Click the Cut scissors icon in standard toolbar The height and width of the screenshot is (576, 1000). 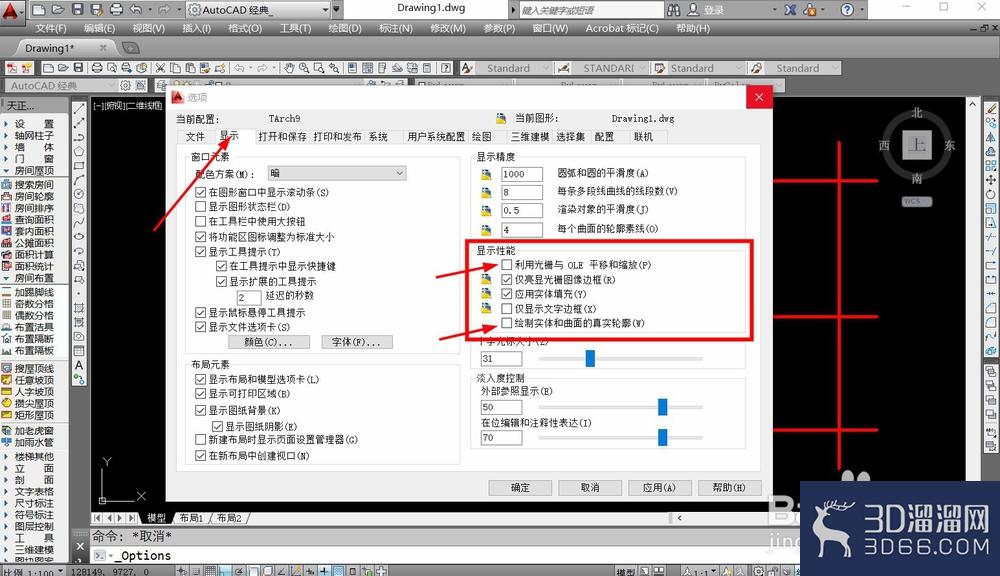click(161, 68)
